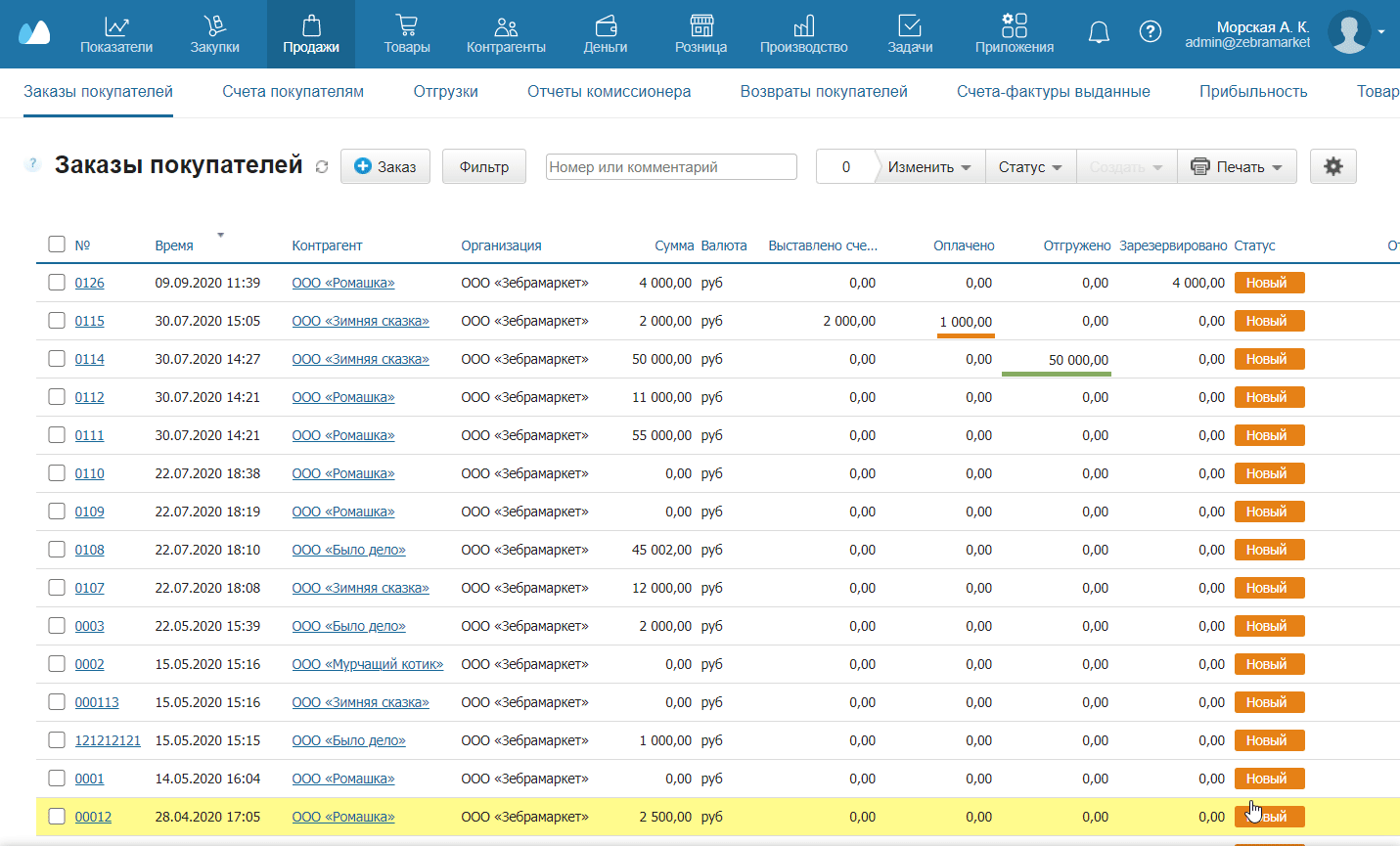
Task: Open order link 0114
Action: point(89,359)
